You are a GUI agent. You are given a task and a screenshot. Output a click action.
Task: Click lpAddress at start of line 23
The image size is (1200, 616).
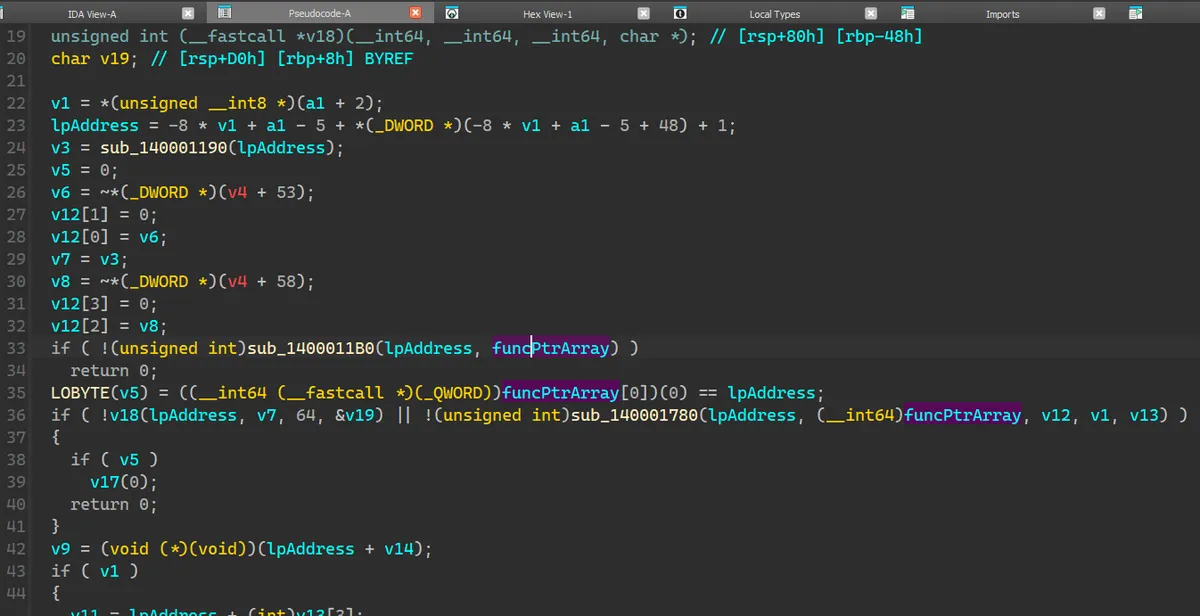click(95, 125)
